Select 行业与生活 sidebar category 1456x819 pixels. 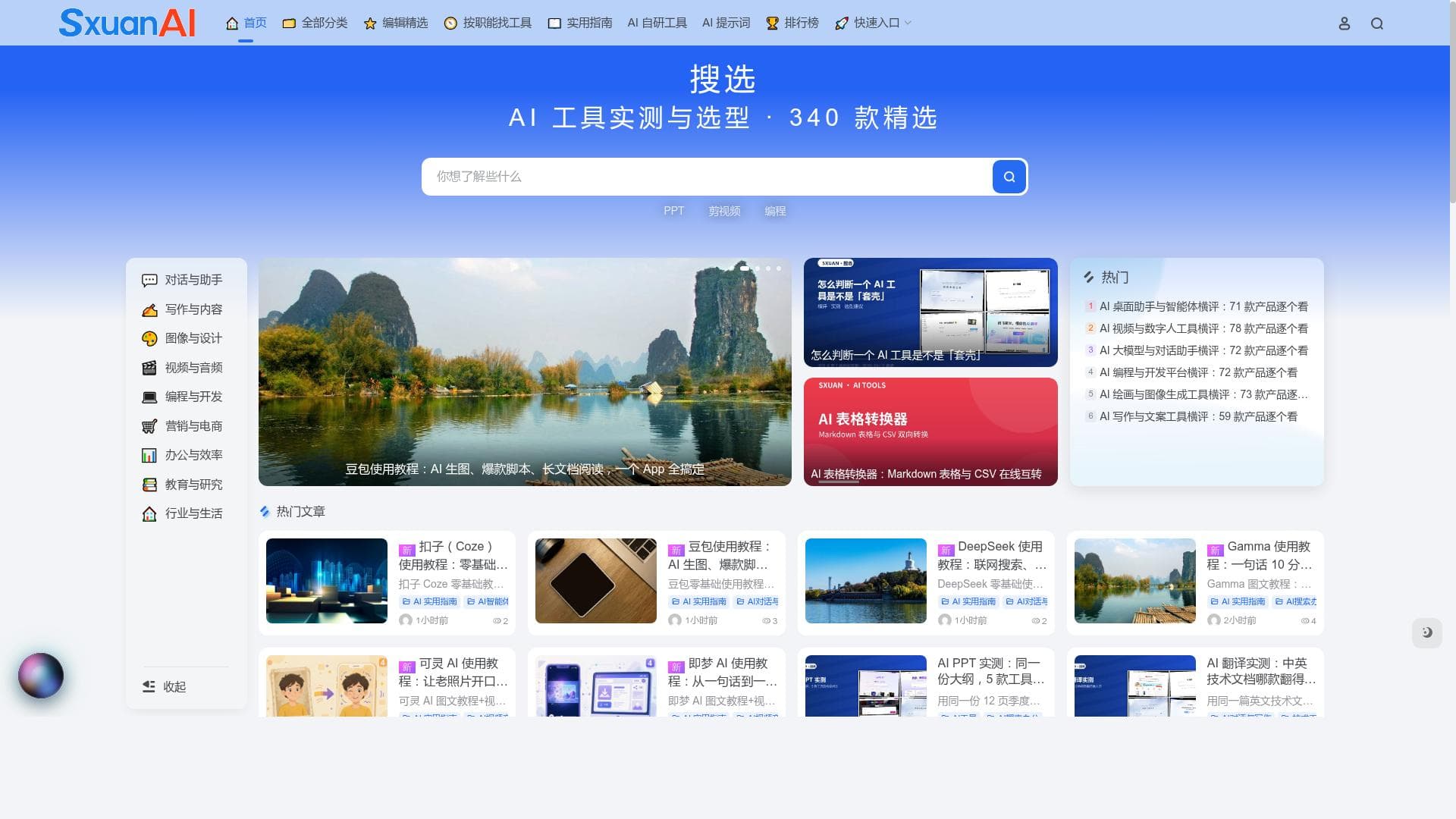182,513
